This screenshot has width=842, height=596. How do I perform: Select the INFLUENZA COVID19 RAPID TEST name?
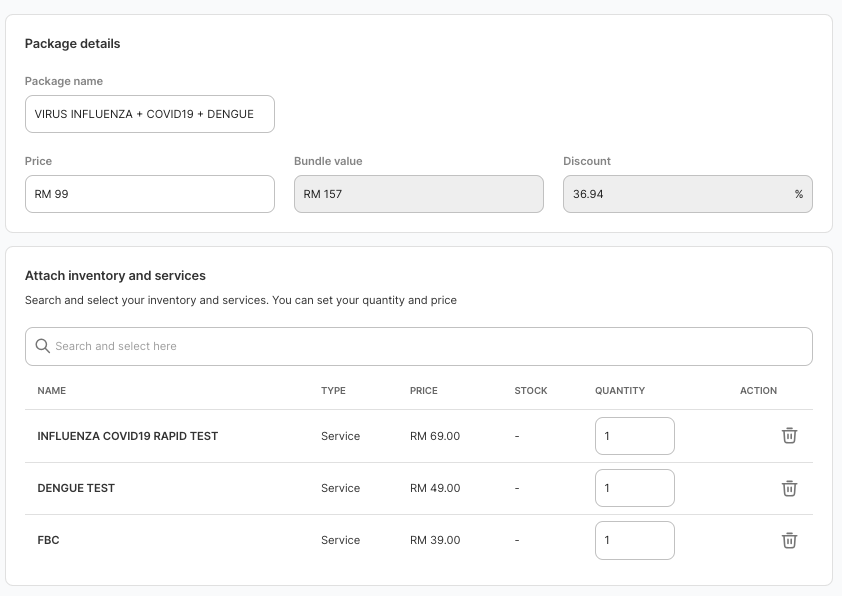127,436
